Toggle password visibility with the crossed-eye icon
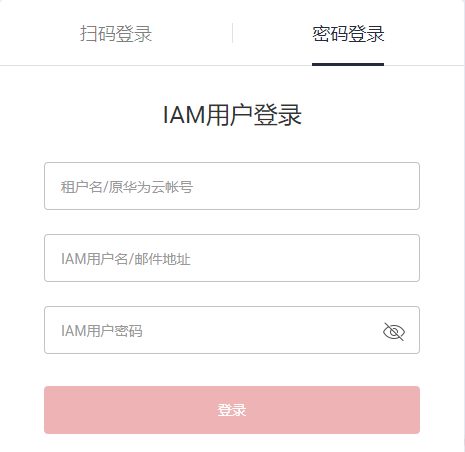 click(394, 332)
